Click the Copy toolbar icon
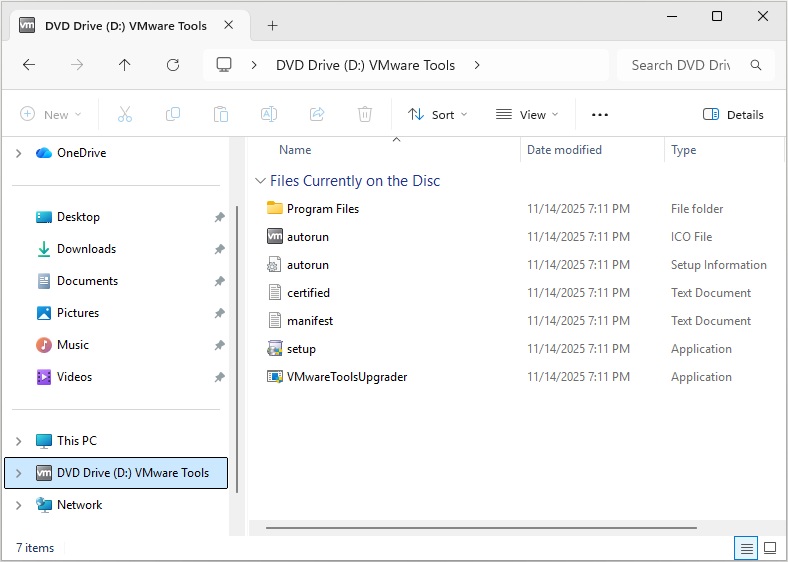The width and height of the screenshot is (788, 562). [x=173, y=115]
